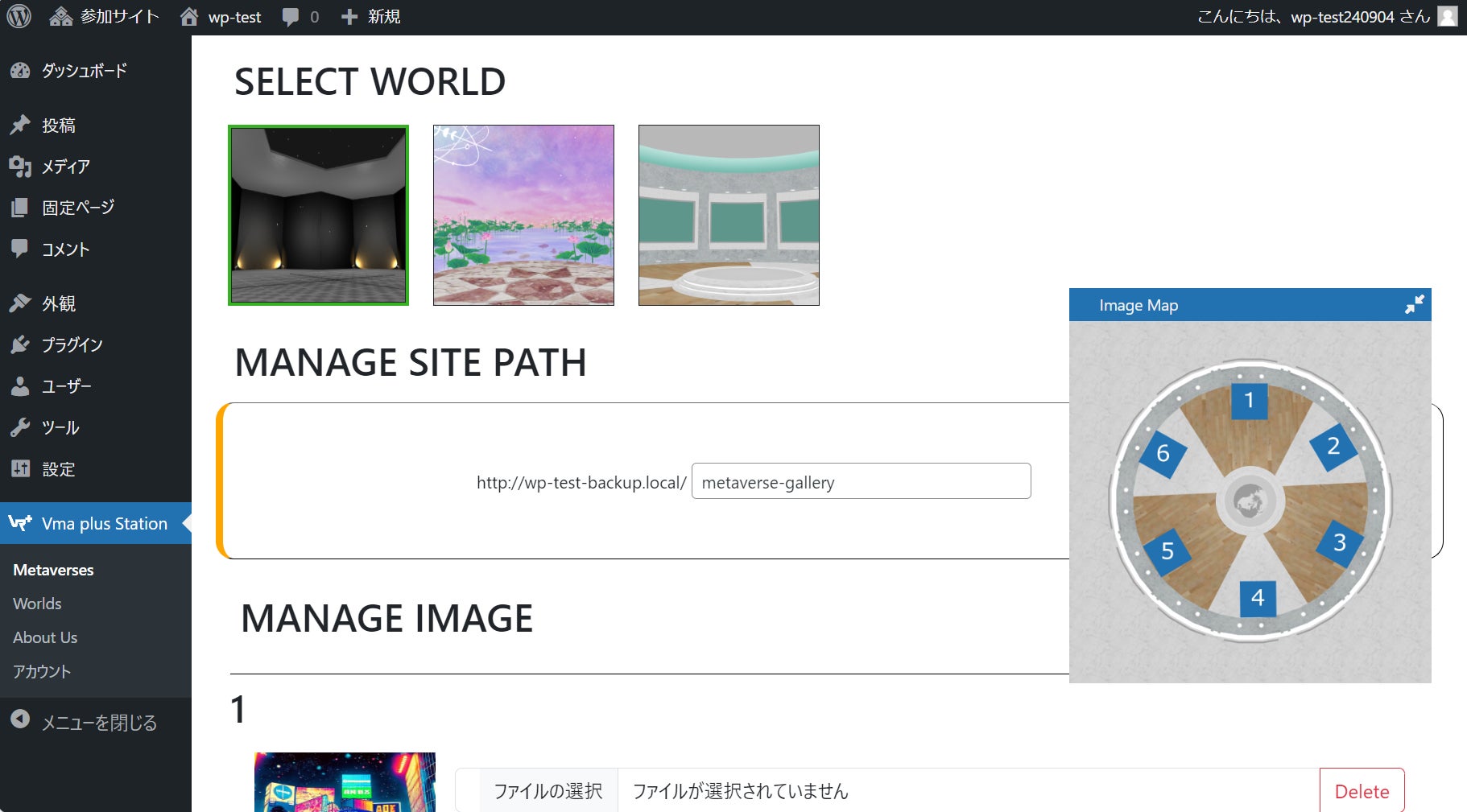Image resolution: width=1467 pixels, height=812 pixels.
Task: Click the メディア media icon
Action: 20,167
